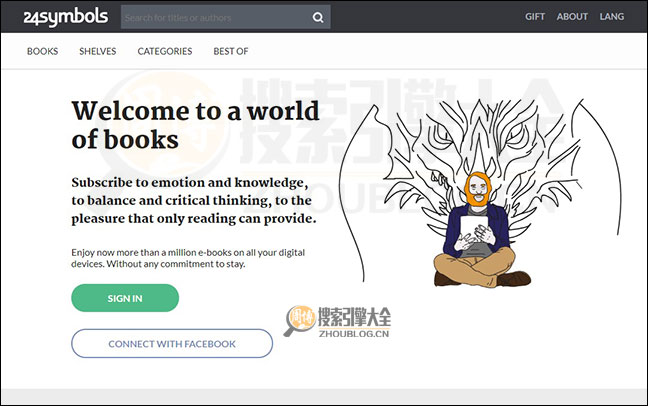Go to the BOOKS tab

42,51
